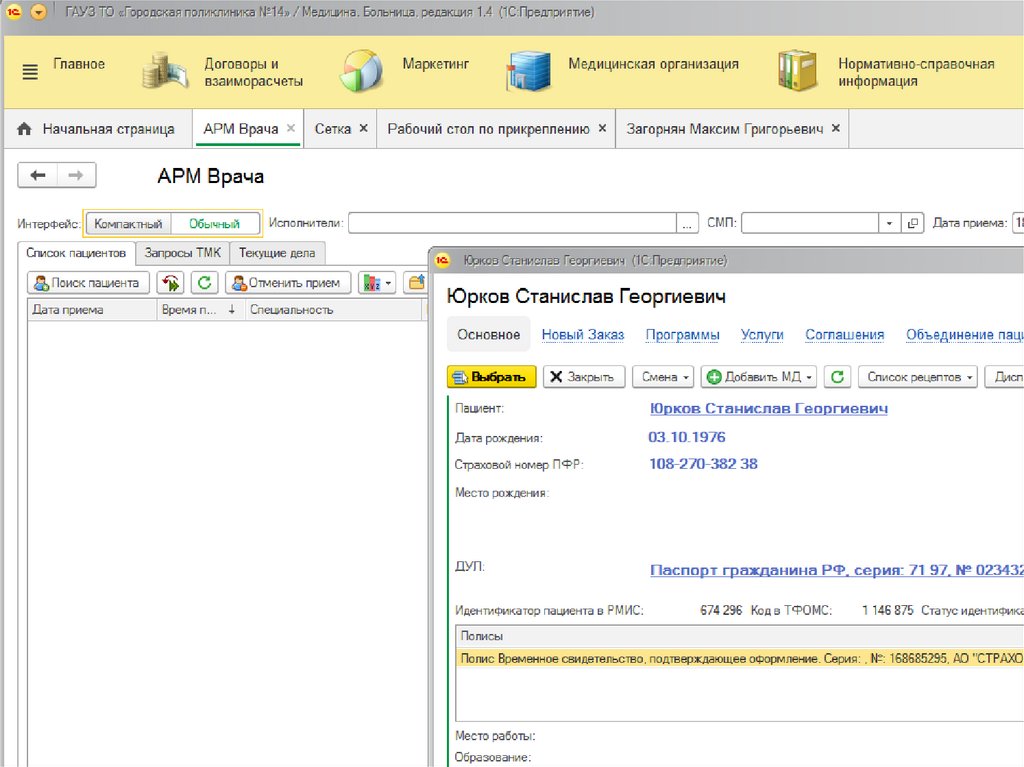This screenshot has width=1024, height=767.
Task: Refresh the Юрков patient card with green arrow
Action: [x=838, y=377]
